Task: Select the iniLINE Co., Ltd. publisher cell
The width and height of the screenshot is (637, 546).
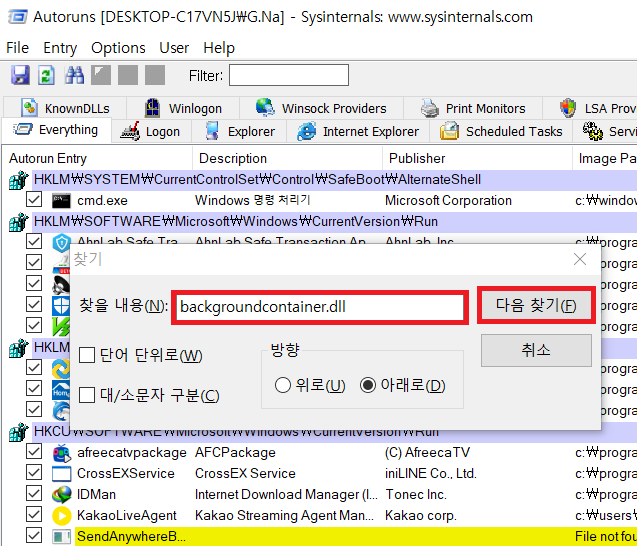Action: point(431,474)
